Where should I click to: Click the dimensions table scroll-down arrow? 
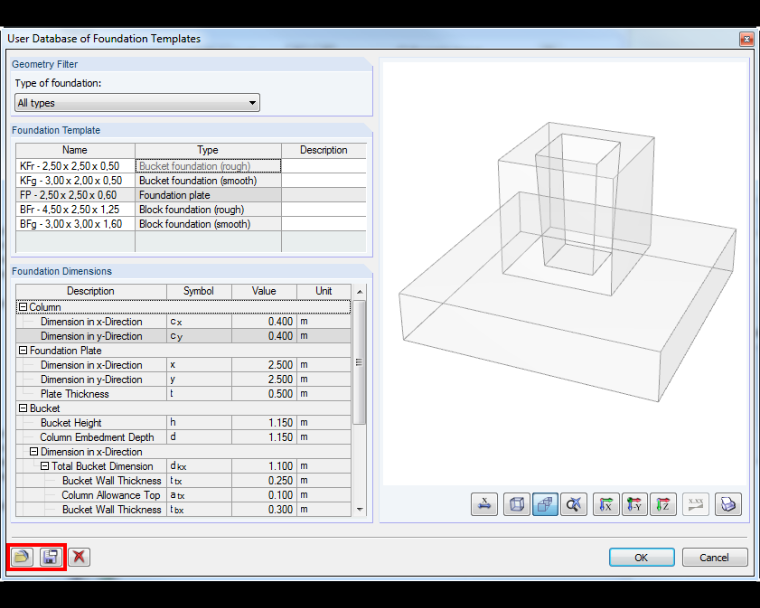pos(359,509)
